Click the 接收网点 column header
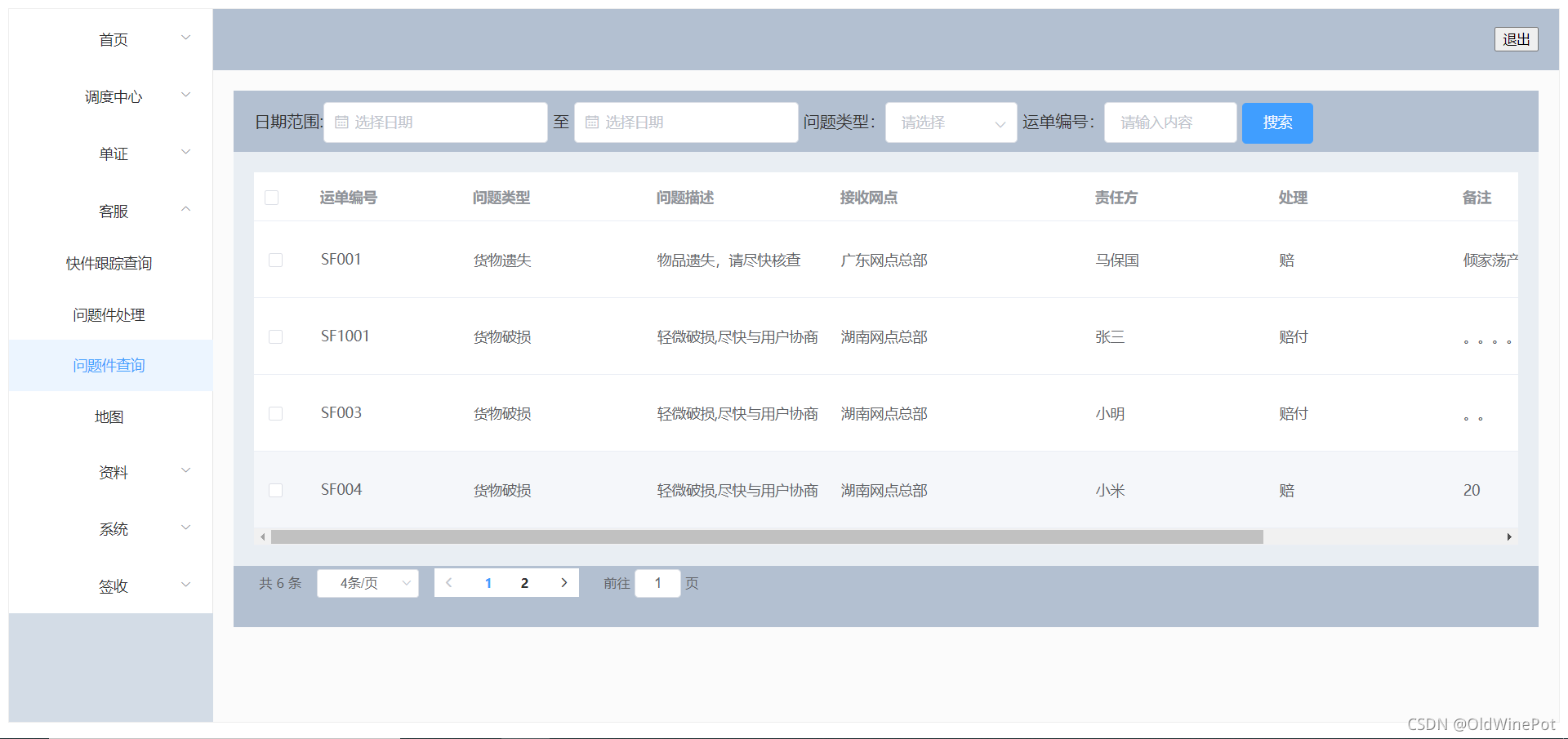Image resolution: width=1568 pixels, height=739 pixels. coord(869,198)
